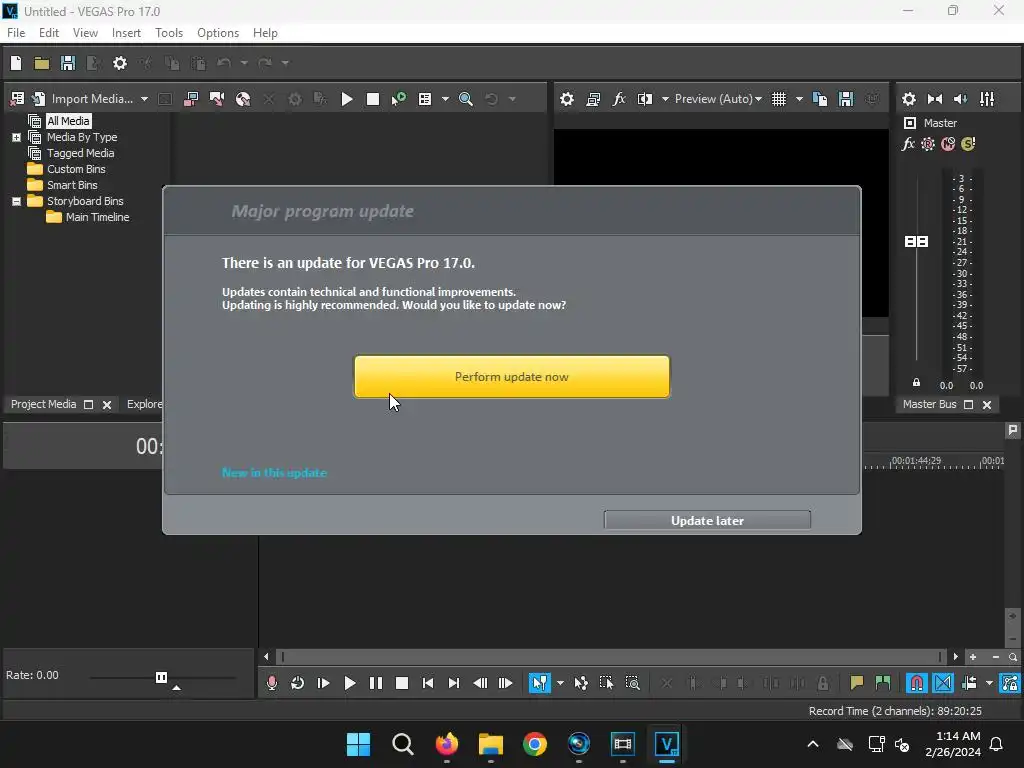This screenshot has width=1024, height=768.
Task: Open the edit tool dropdown arrow
Action: point(560,683)
